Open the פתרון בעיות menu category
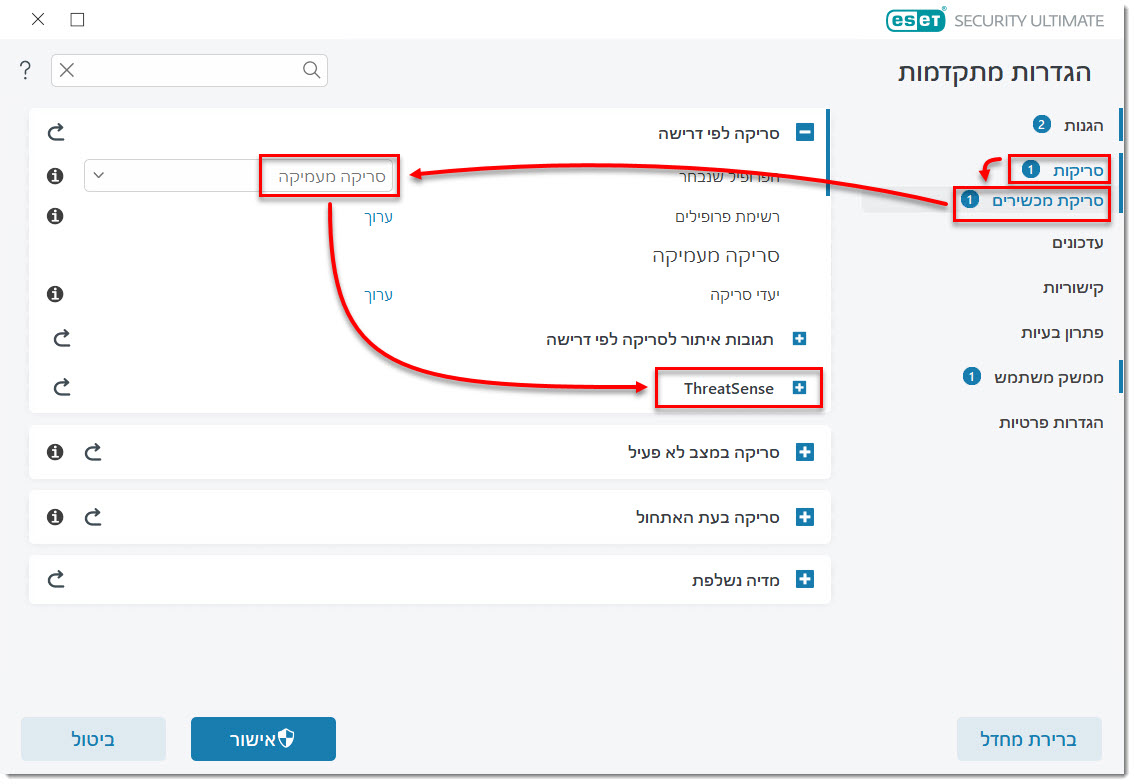 pos(1062,333)
